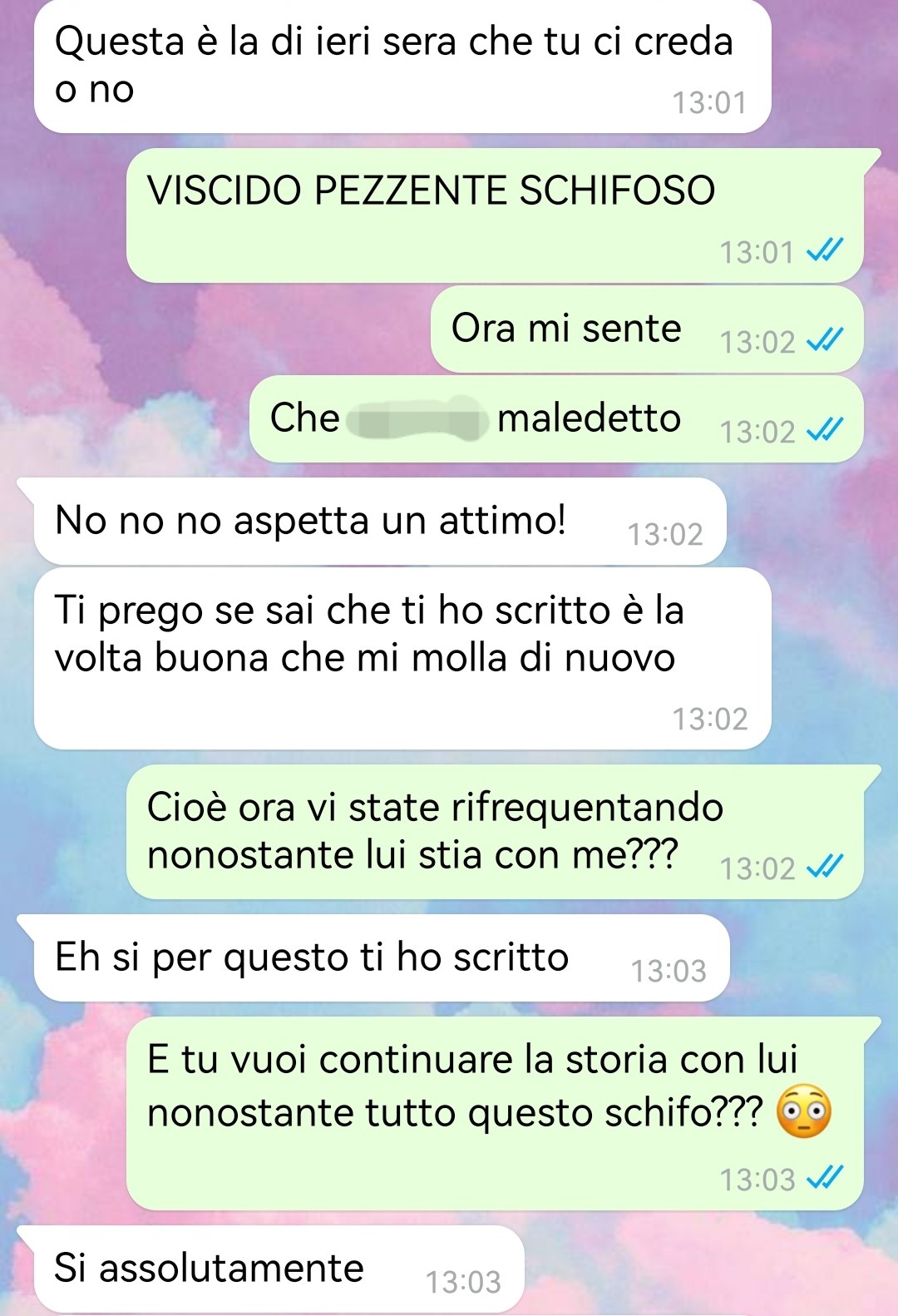
Task: Select the 'Ti prego se sai' message
Action: tap(402, 658)
